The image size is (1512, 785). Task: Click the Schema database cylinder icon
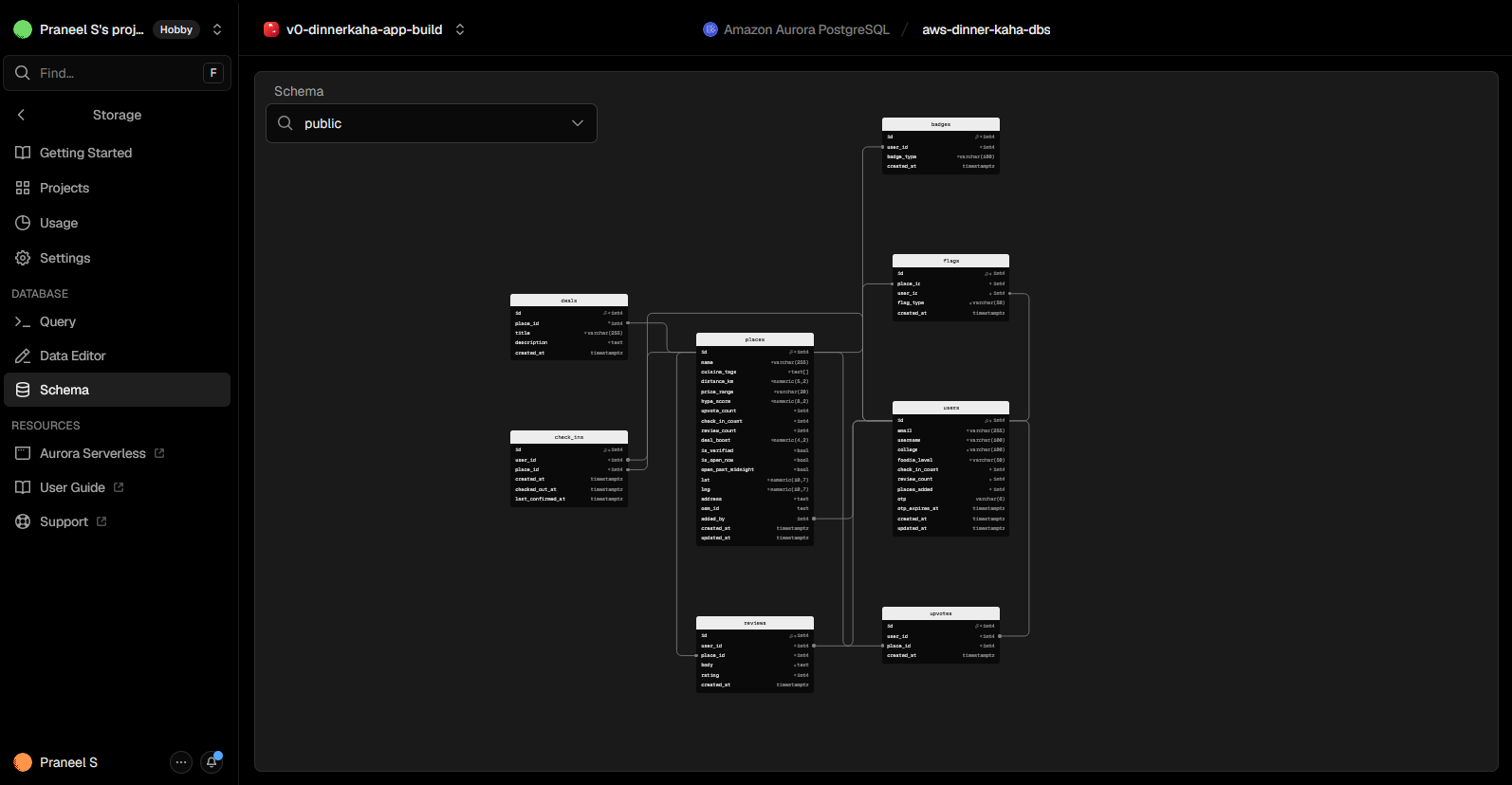click(x=23, y=390)
